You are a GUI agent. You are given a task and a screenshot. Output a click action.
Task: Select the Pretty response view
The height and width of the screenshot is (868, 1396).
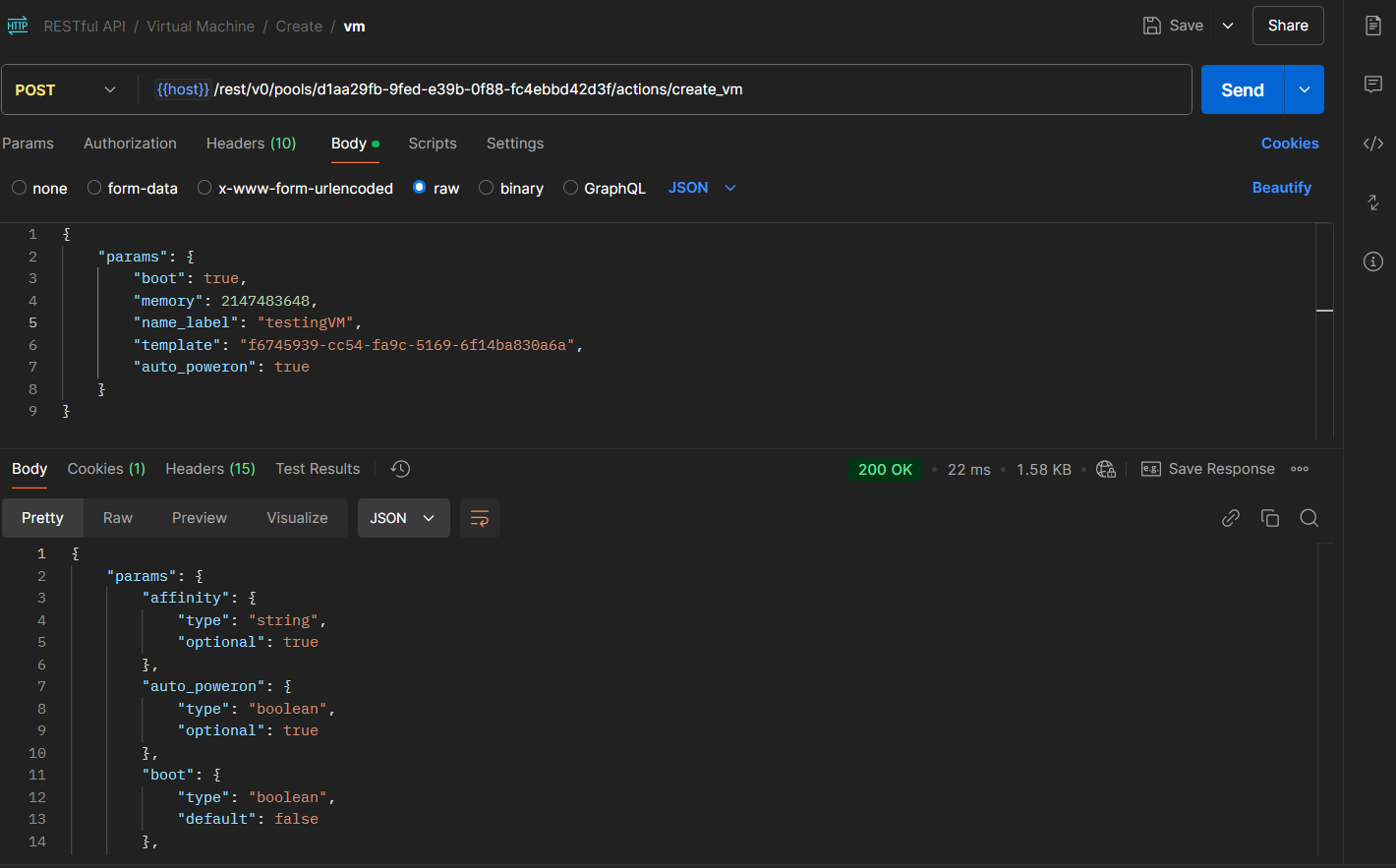coord(42,518)
